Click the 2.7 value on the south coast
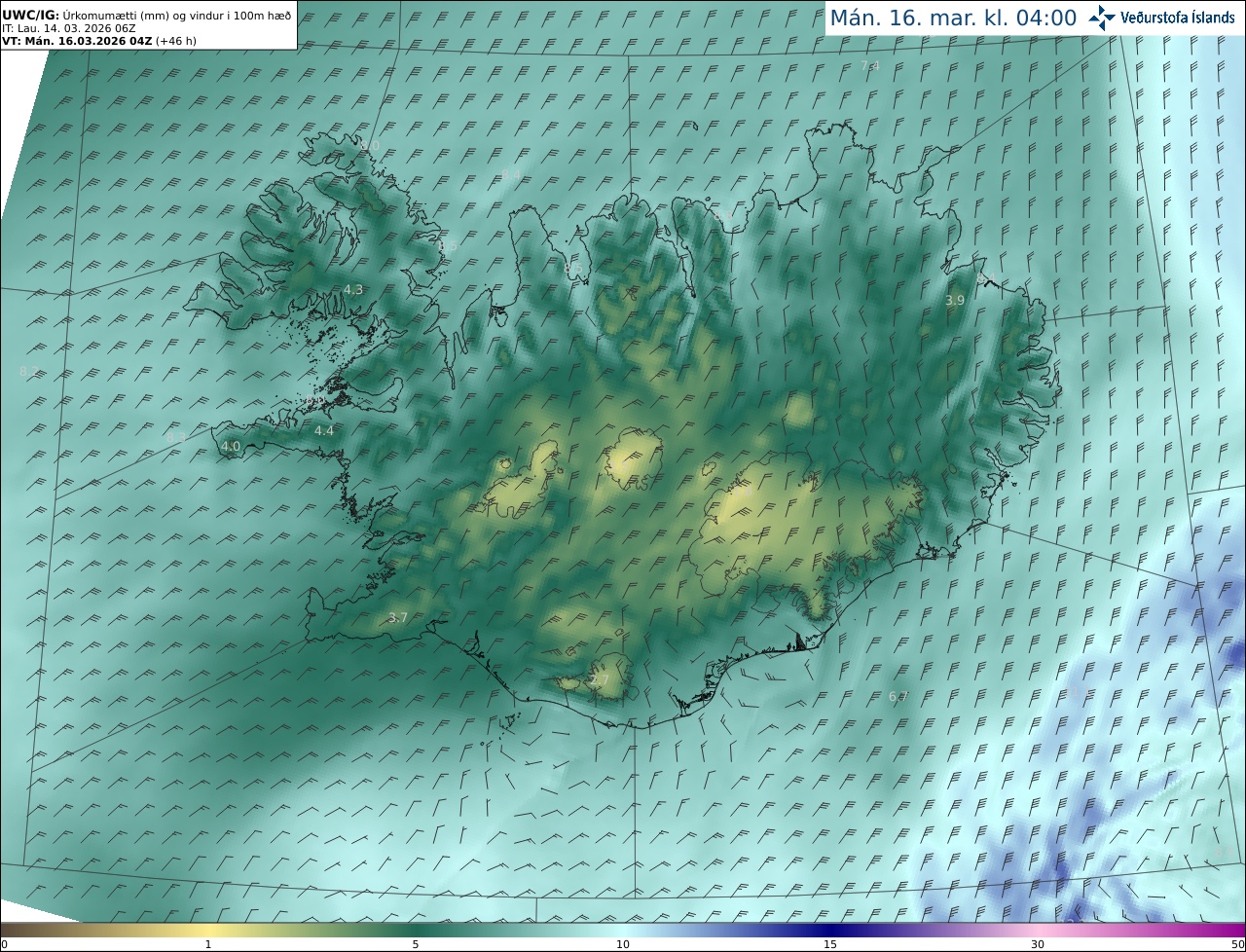This screenshot has width=1246, height=952. click(600, 679)
